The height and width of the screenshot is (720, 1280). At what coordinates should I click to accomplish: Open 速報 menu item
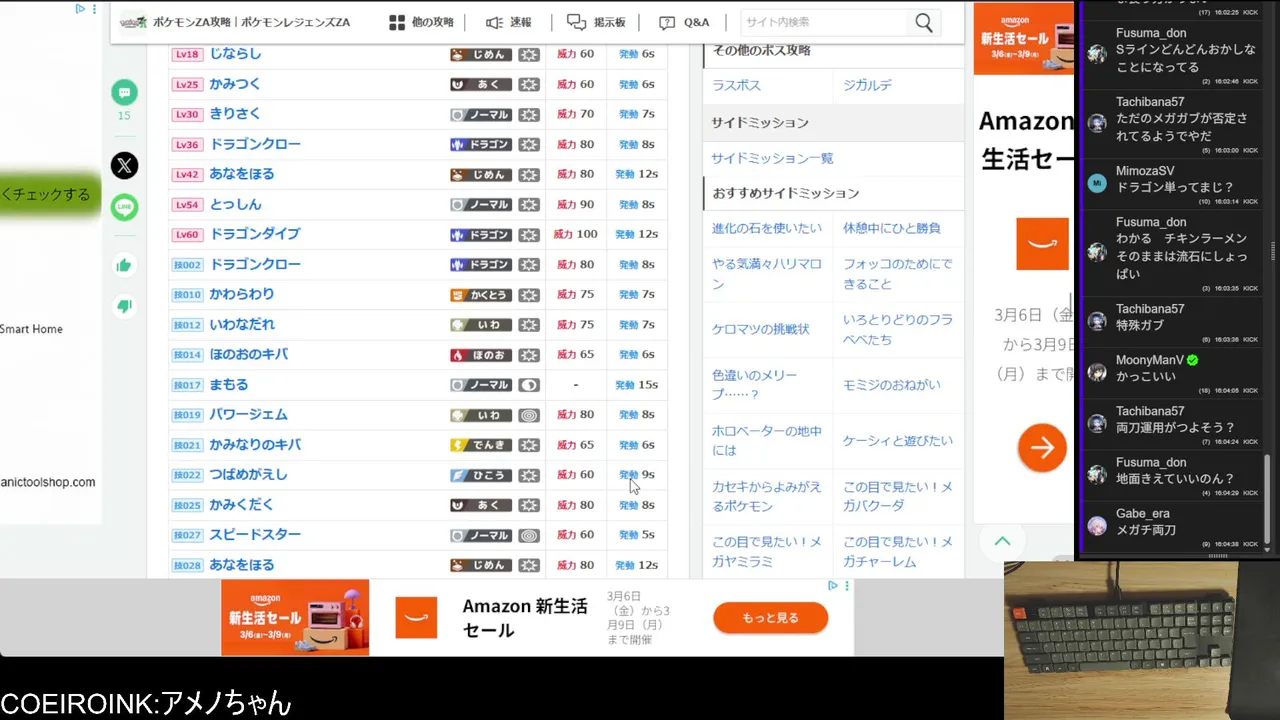(x=509, y=22)
